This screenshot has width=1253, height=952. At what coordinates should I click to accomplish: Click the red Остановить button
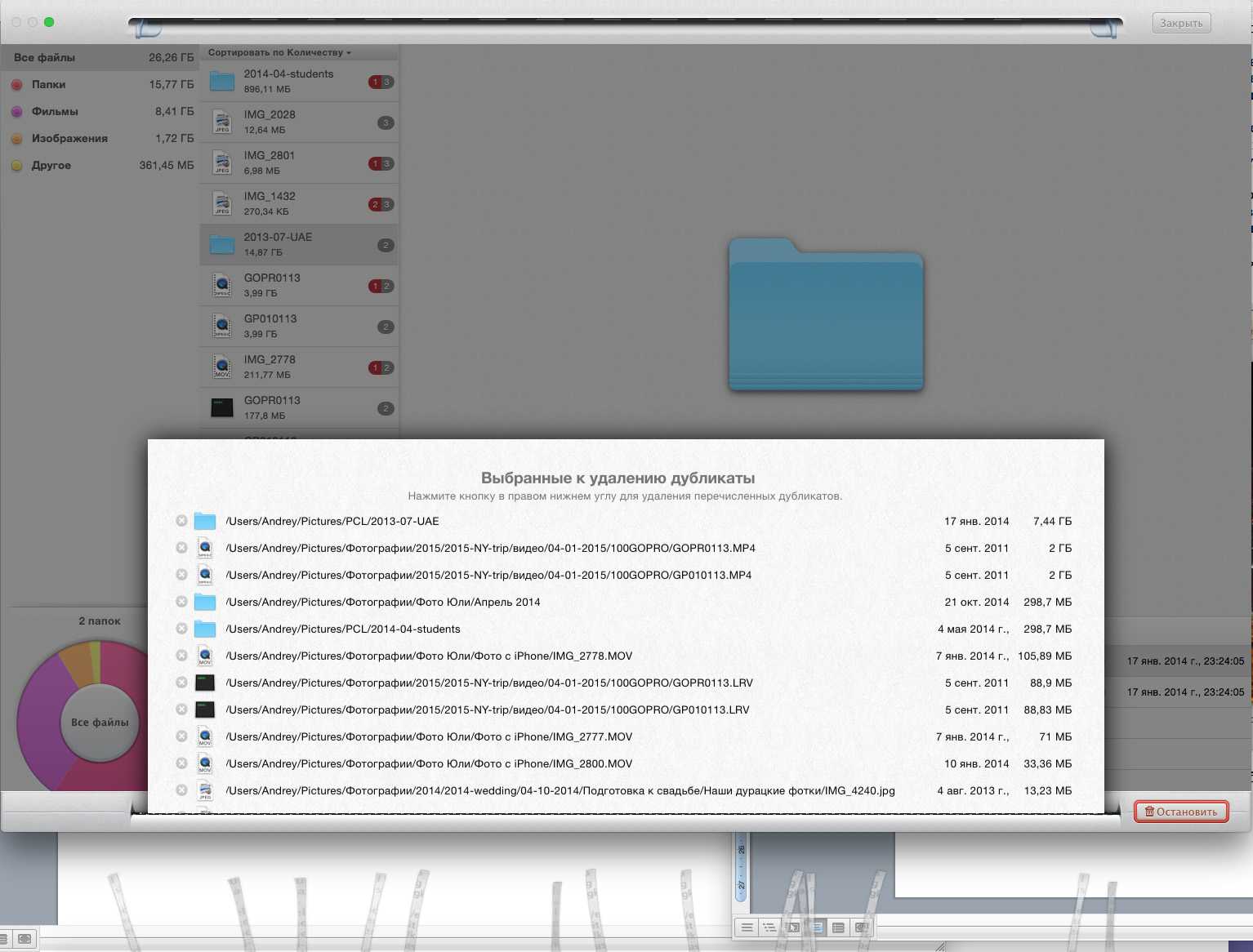[1181, 811]
